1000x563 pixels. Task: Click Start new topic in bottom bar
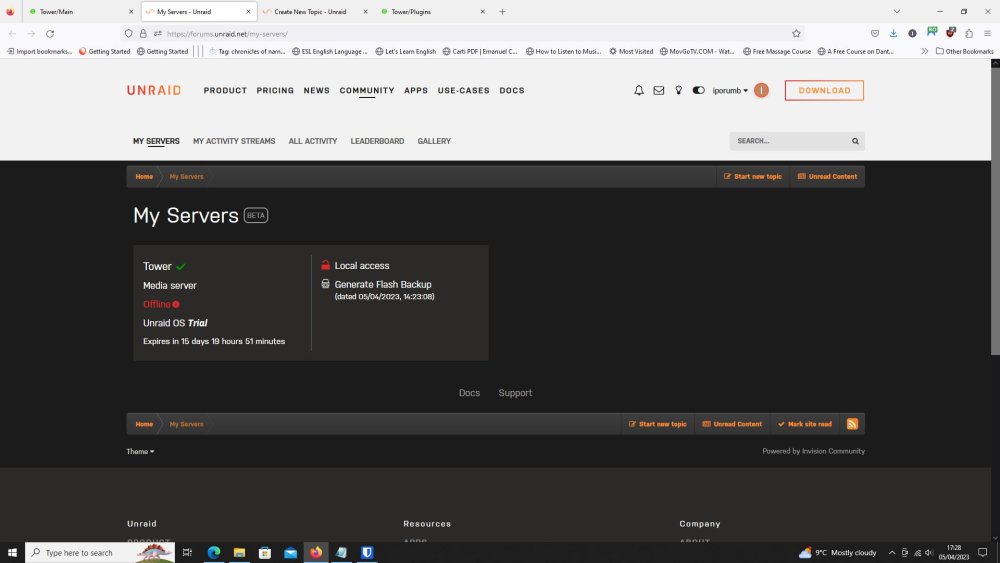tap(658, 424)
